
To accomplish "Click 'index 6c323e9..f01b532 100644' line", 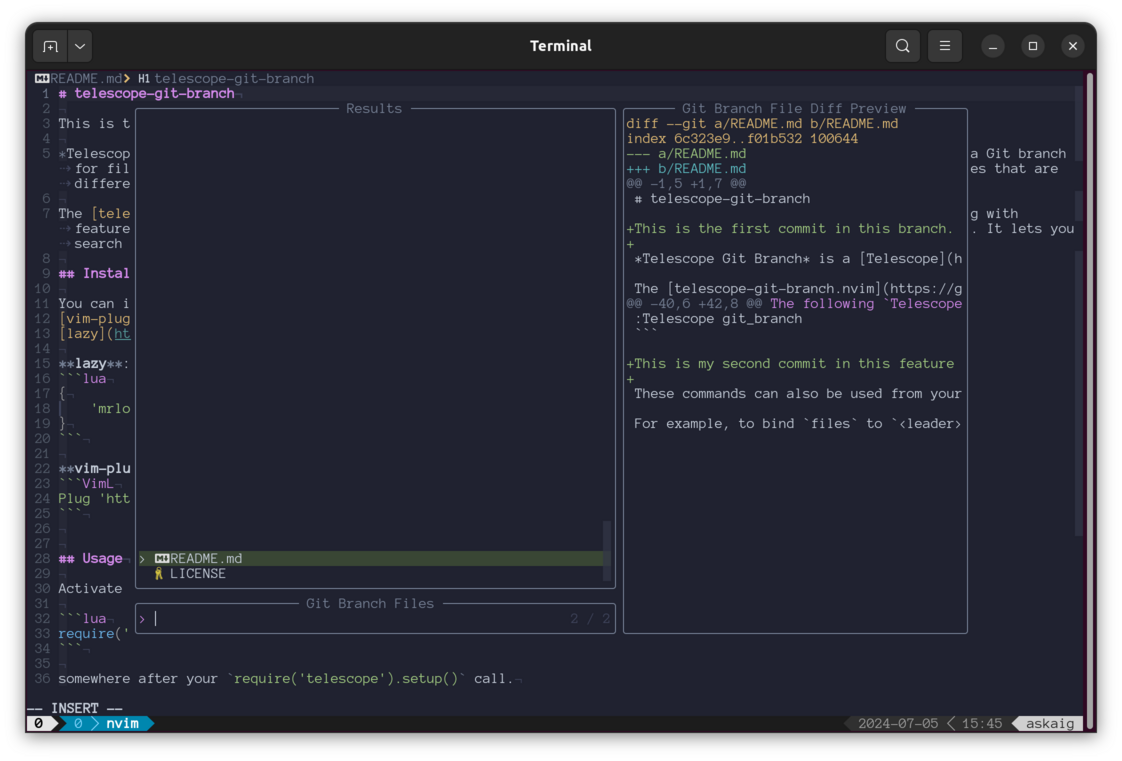I will 742,139.
